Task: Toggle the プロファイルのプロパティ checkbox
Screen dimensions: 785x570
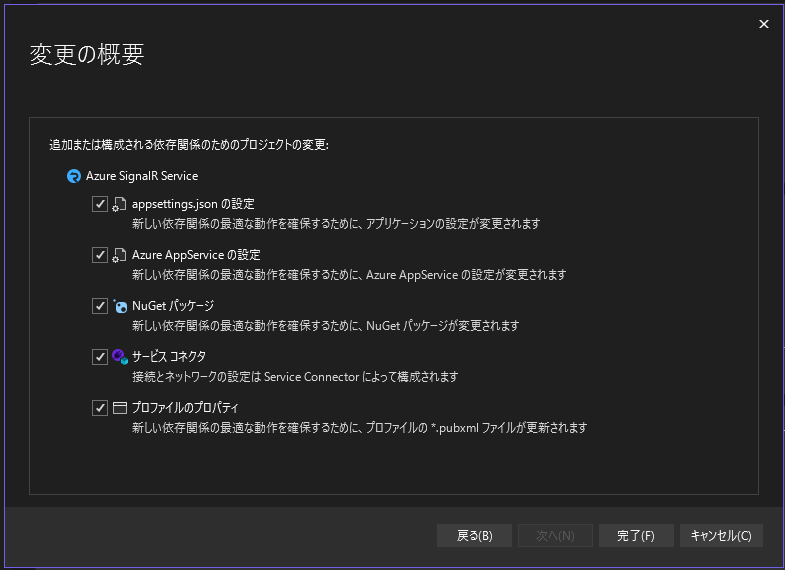Action: click(100, 408)
